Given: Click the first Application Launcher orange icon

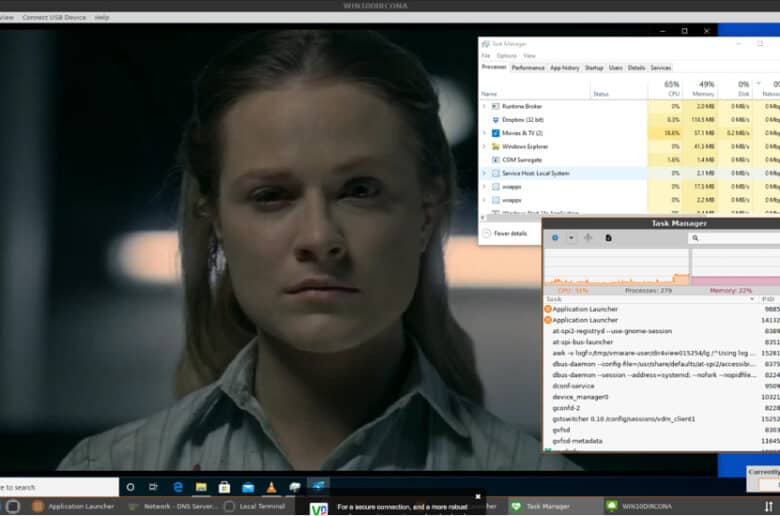Looking at the screenshot, I should click(x=548, y=309).
